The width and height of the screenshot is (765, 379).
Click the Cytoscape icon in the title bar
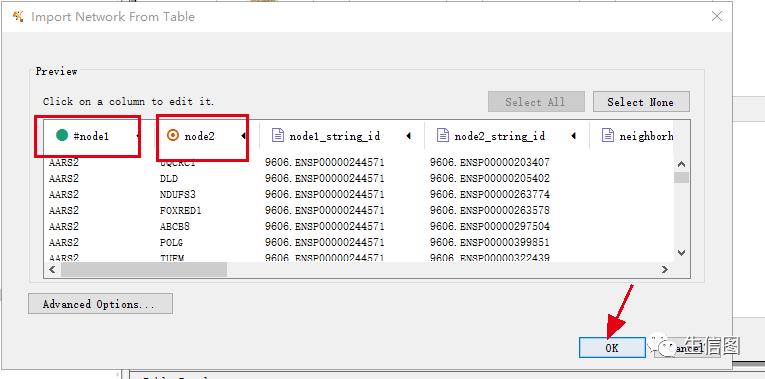18,17
